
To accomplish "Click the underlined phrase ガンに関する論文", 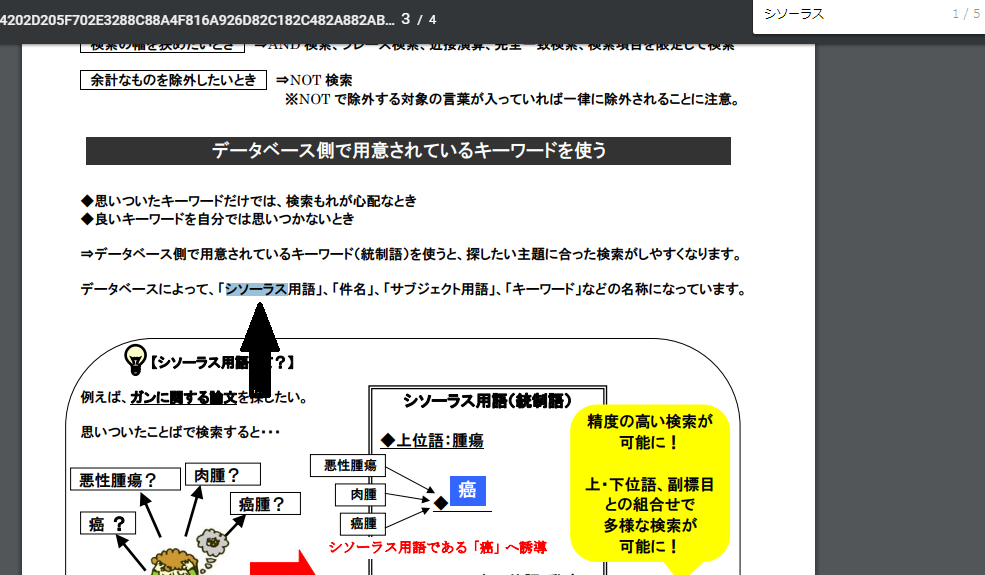I will point(183,397).
